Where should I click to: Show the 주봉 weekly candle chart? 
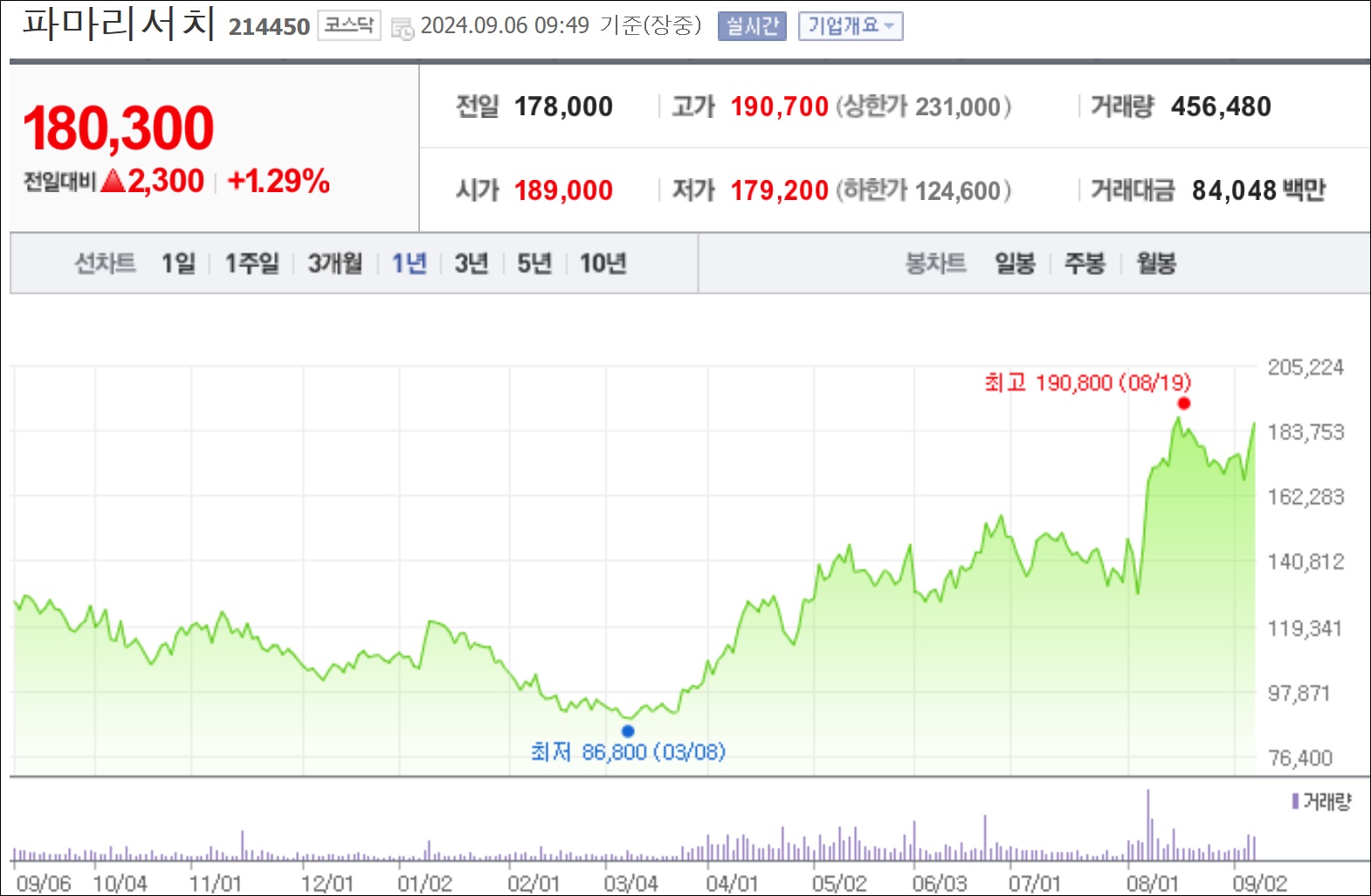[1085, 263]
